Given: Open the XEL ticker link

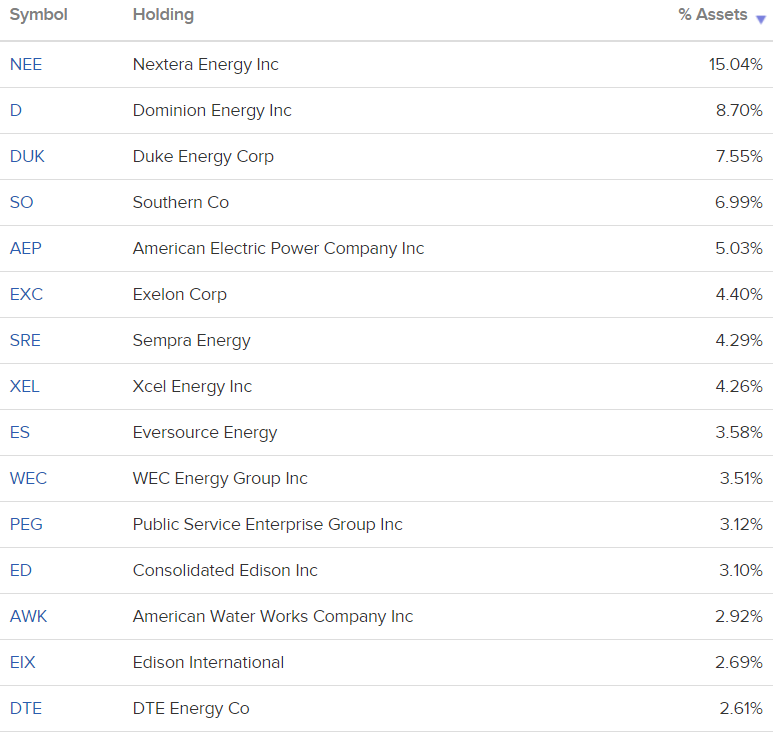Looking at the screenshot, I should pos(25,386).
